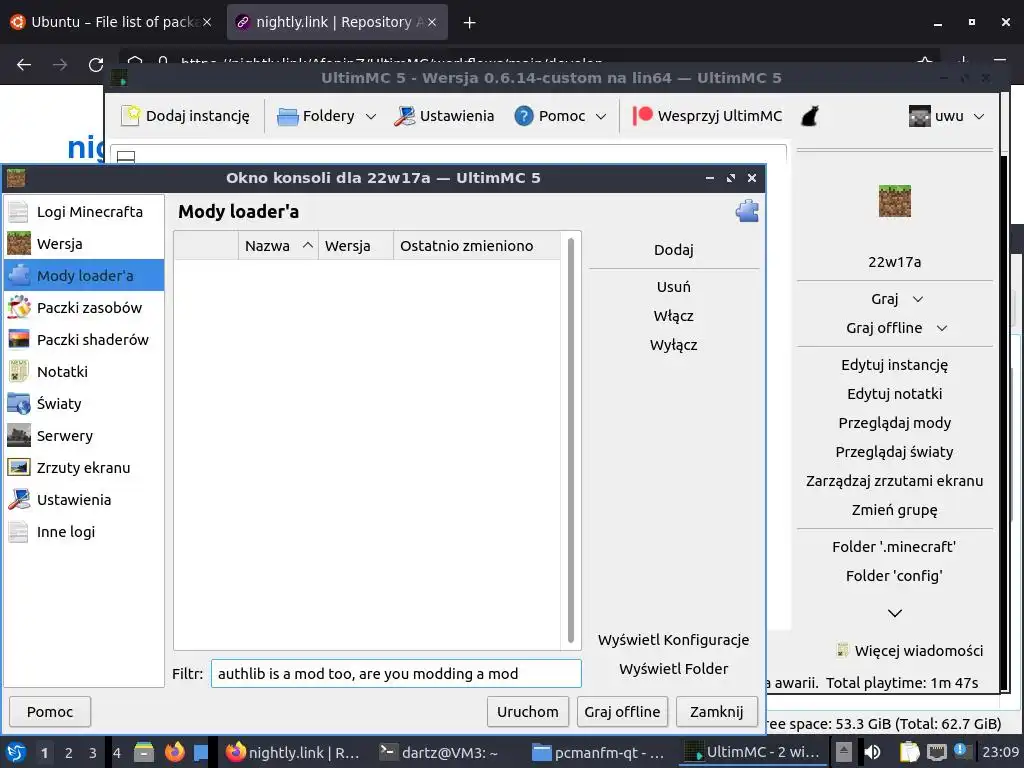Screen dimensions: 1024x768
Task: Open the uwu account dropdown arrow
Action: tap(979, 116)
